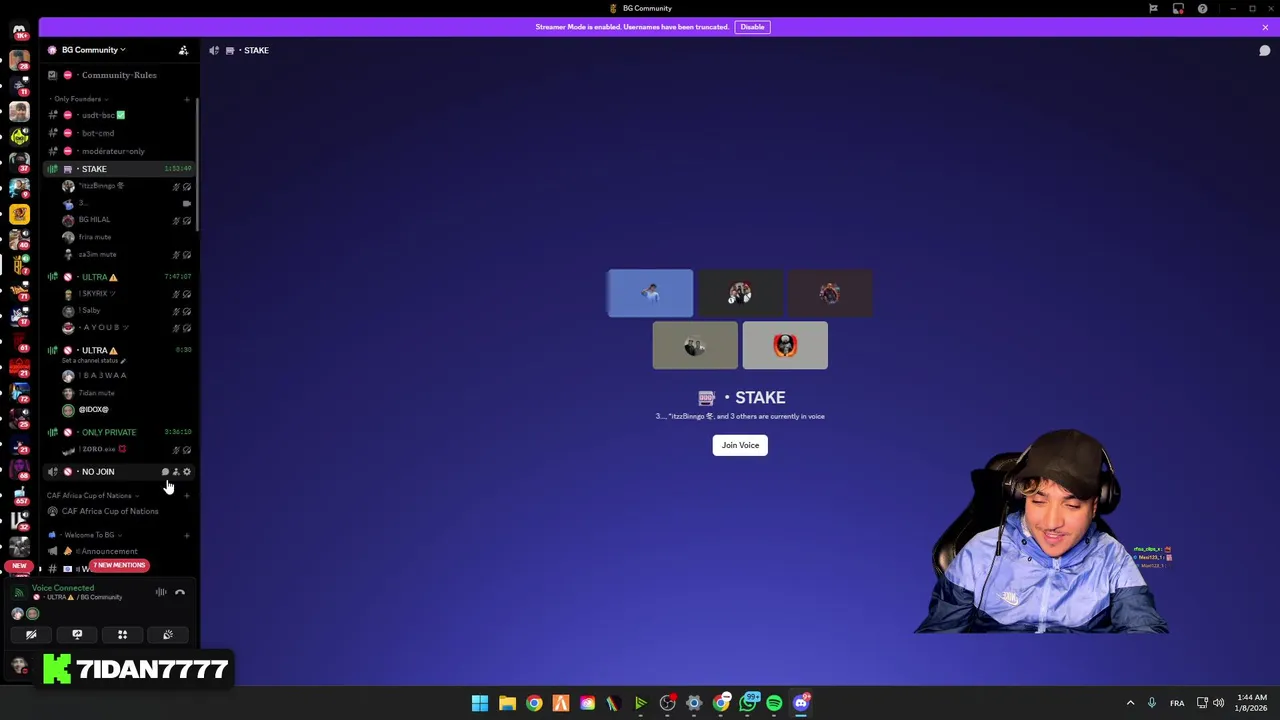Disable Streamer Mode via banner button
Screen dimensions: 1280x720
tap(752, 27)
